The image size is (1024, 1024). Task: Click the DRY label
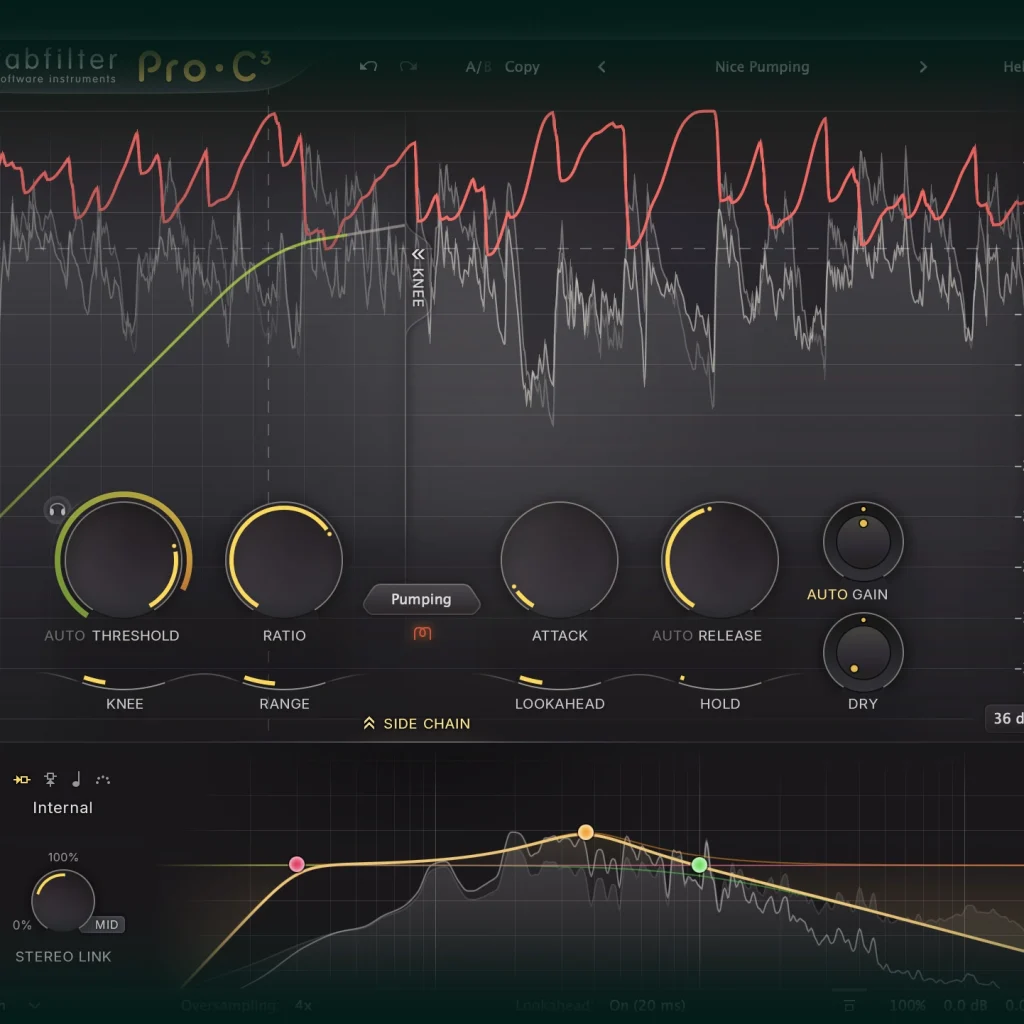click(x=863, y=704)
